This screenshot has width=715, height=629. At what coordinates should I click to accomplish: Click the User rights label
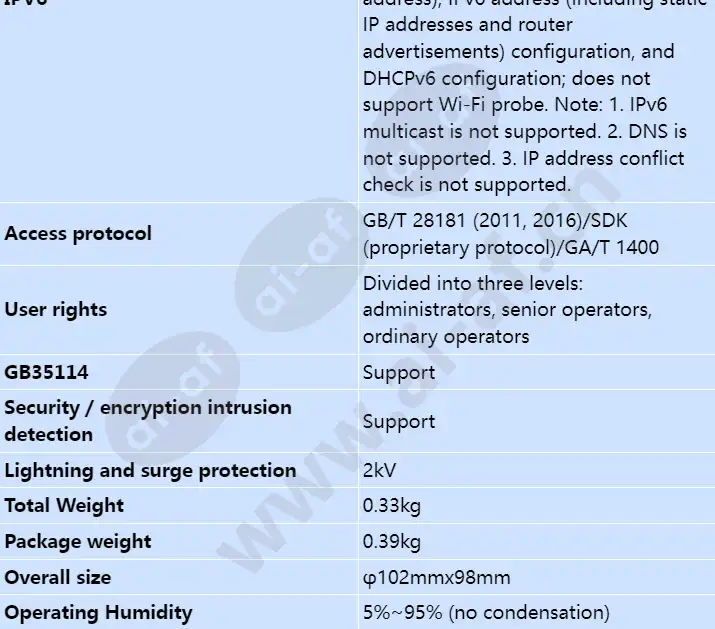coord(56,310)
